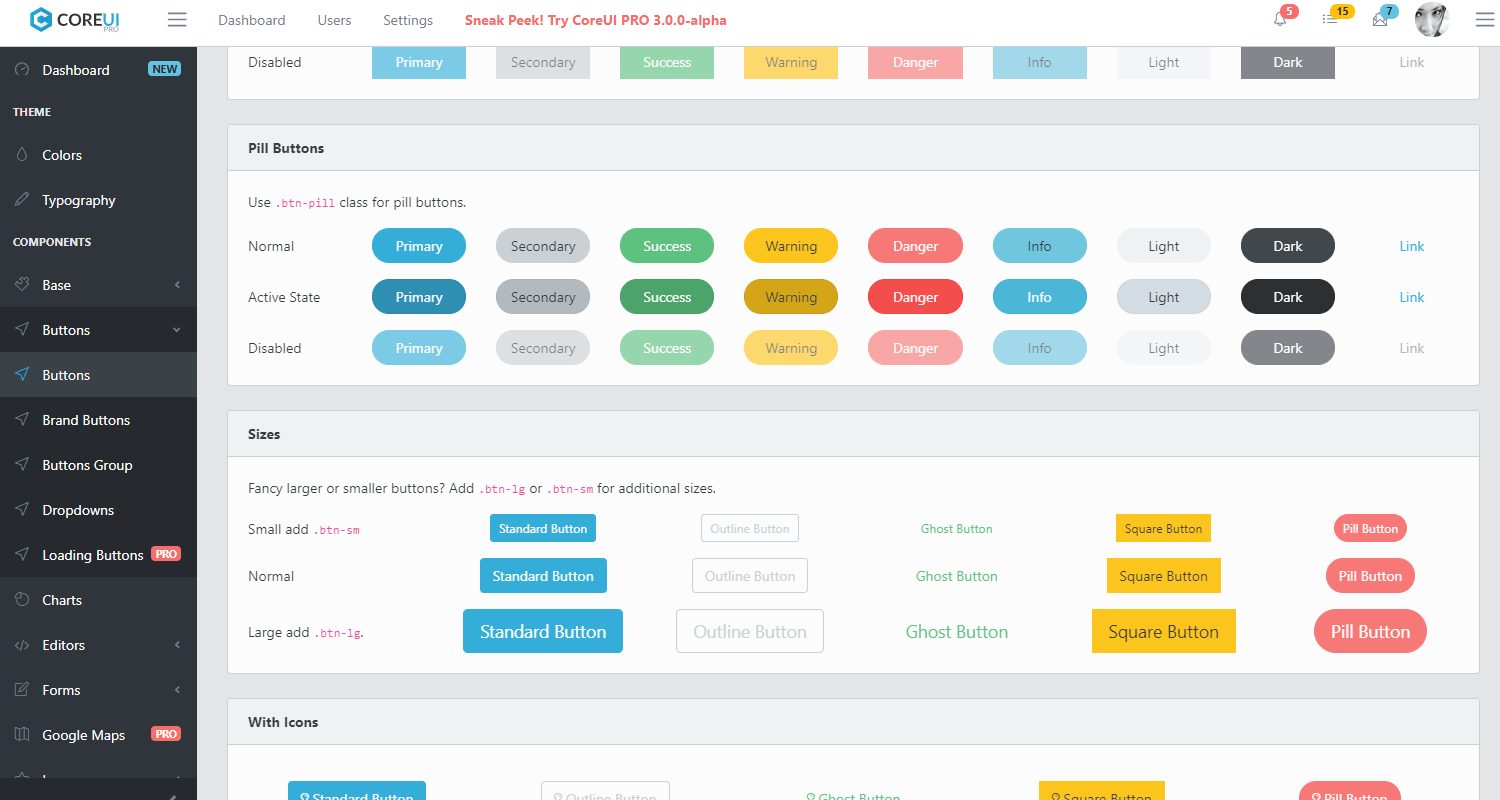Open the tasks list icon showing 15
Image resolution: width=1500 pixels, height=800 pixels.
click(1331, 19)
